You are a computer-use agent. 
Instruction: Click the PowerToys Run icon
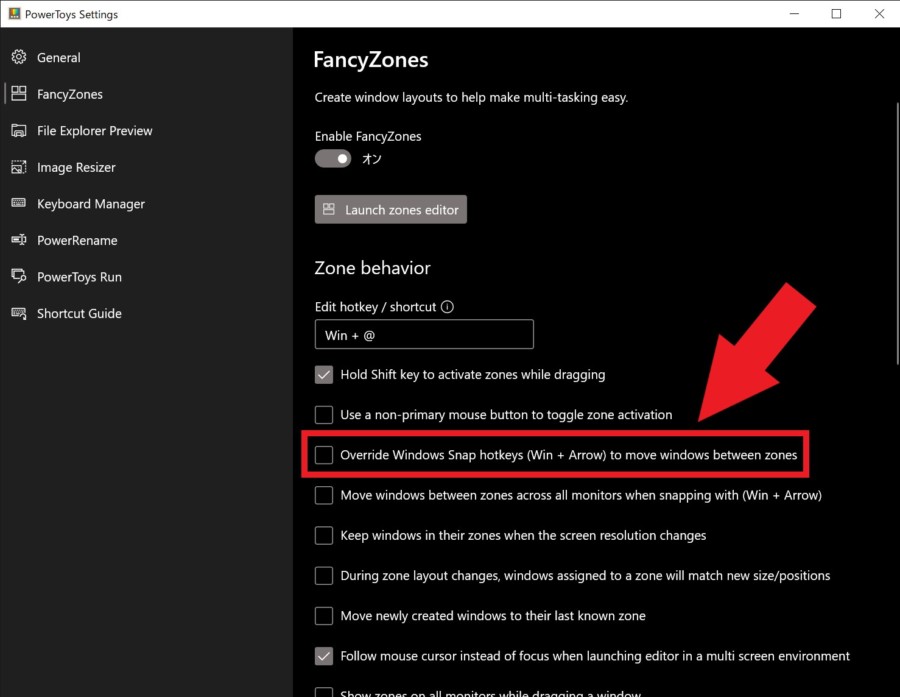pyautogui.click(x=19, y=276)
